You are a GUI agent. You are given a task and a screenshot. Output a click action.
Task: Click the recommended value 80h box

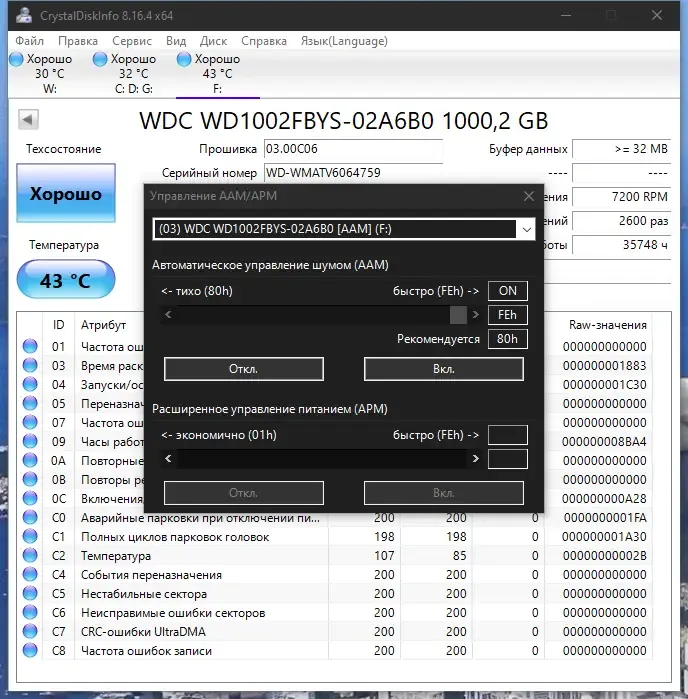click(x=508, y=339)
